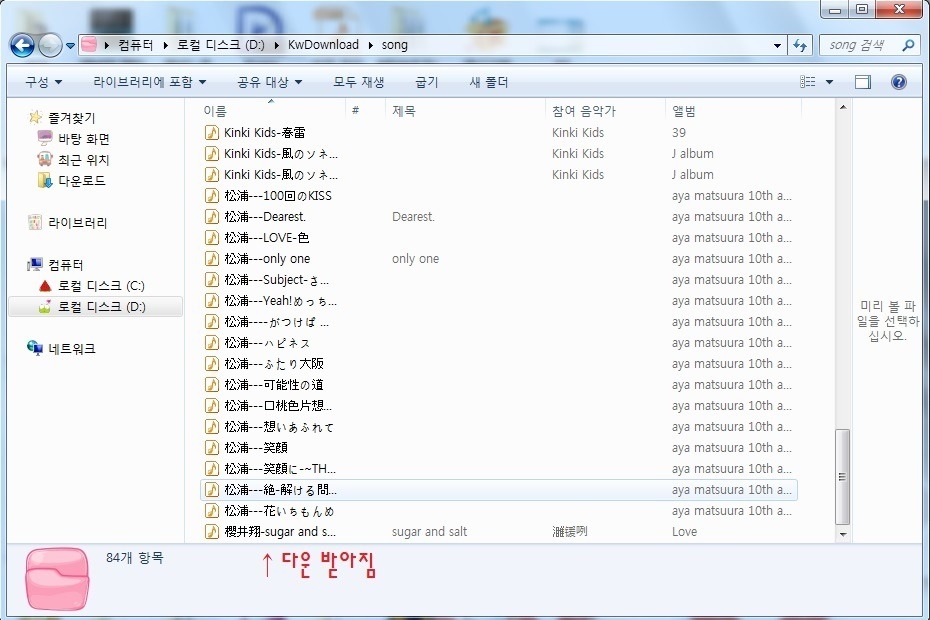Sort by the 제목 column header
Viewport: 930px width, 620px height.
tap(403, 111)
